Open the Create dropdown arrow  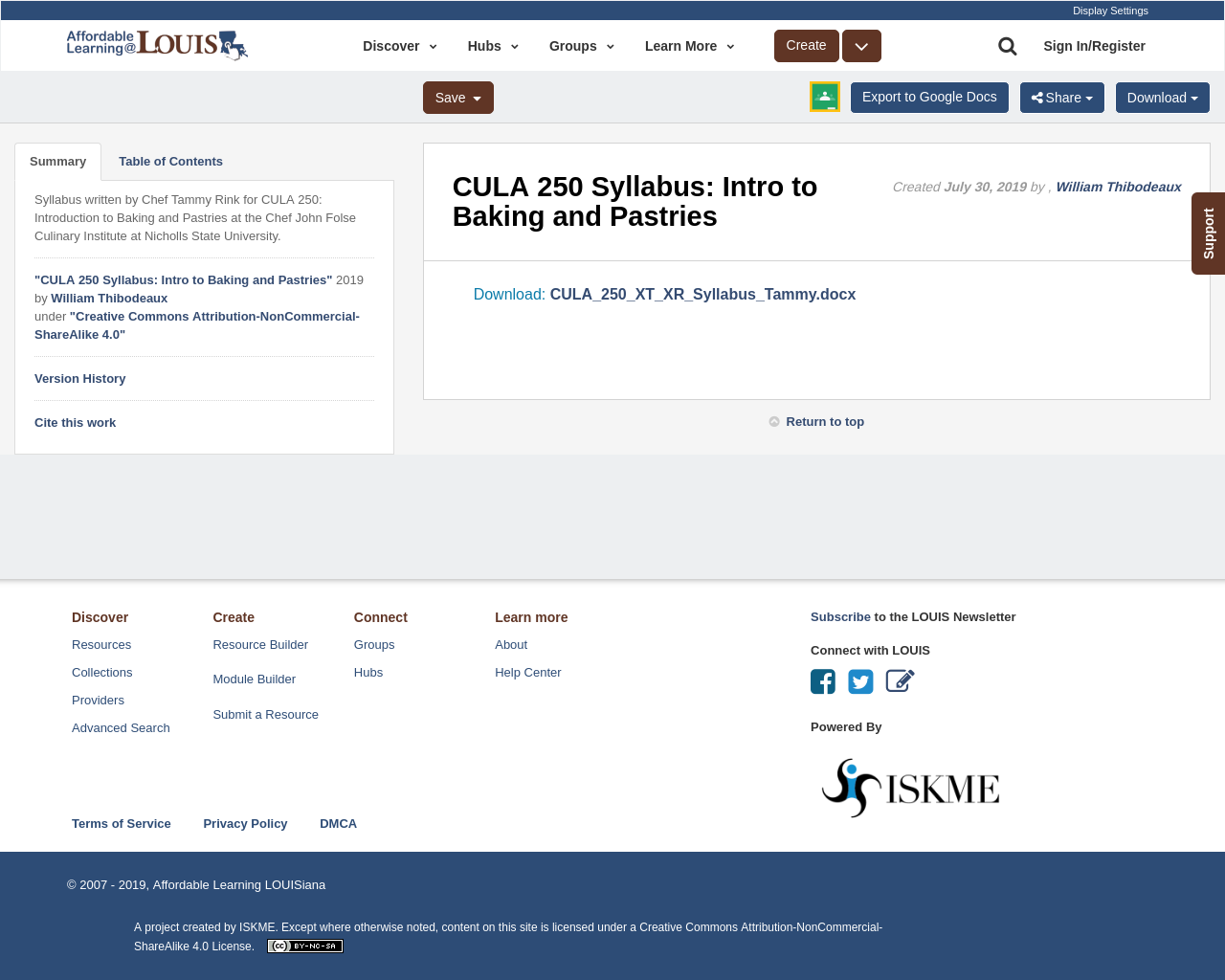(861, 46)
